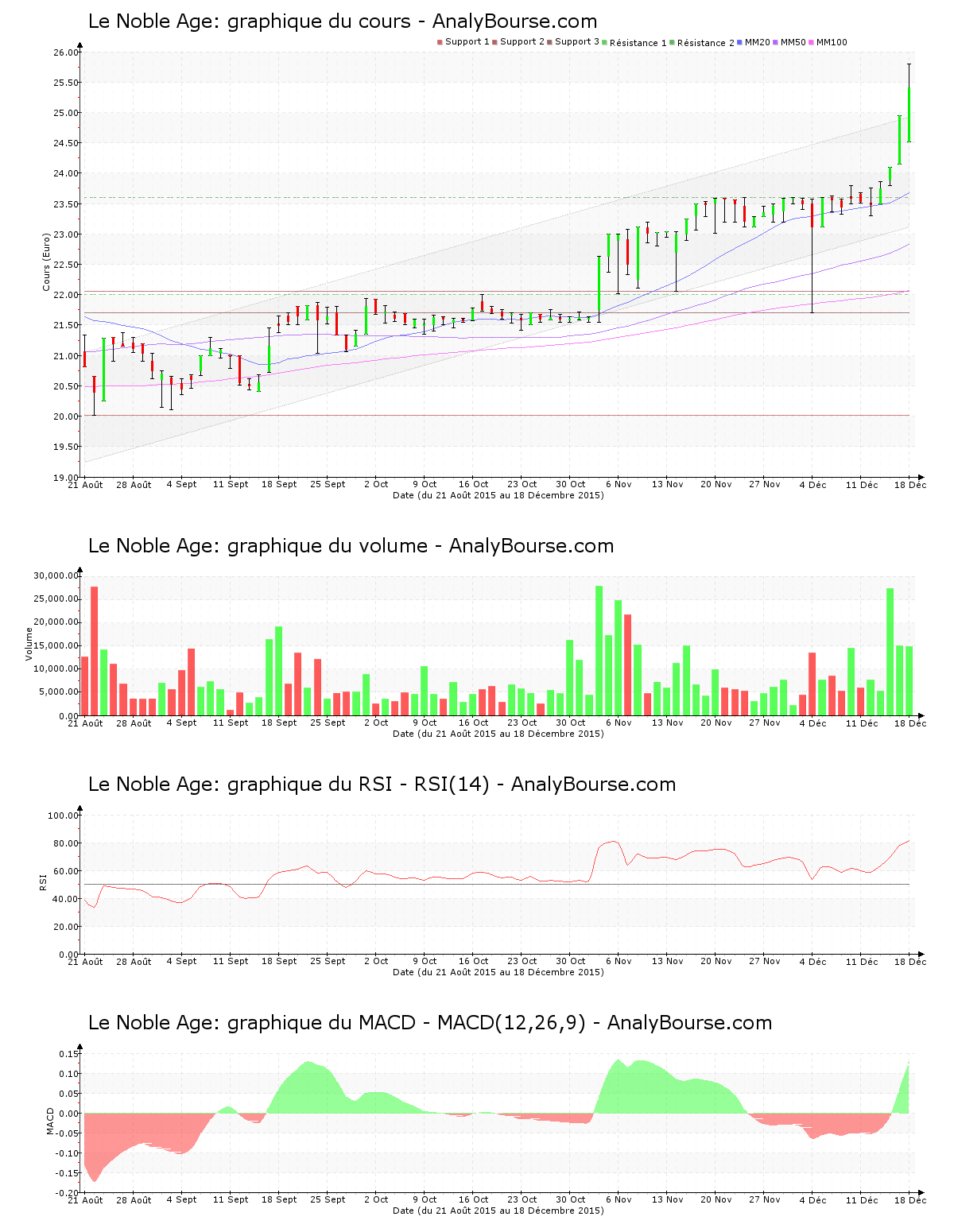Click 11 Déc date on MACD chart
The height and width of the screenshot is (1232, 954).
(x=862, y=1199)
